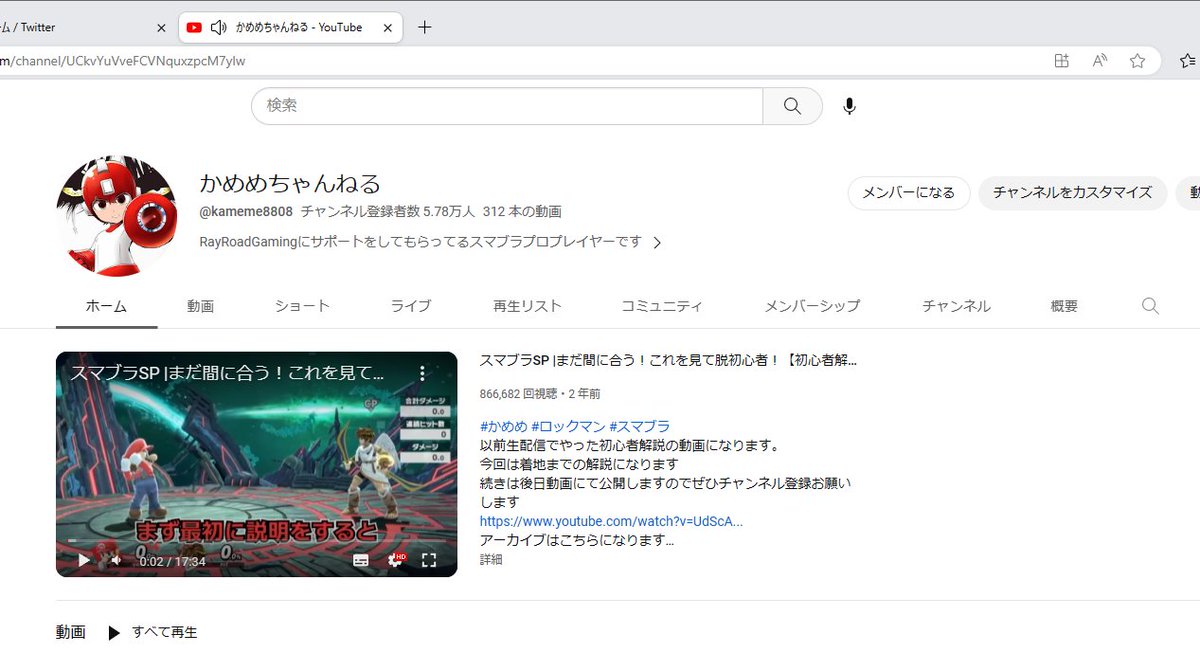Click the 866,682 回視聴 view count
This screenshot has width=1200, height=653.
point(519,394)
